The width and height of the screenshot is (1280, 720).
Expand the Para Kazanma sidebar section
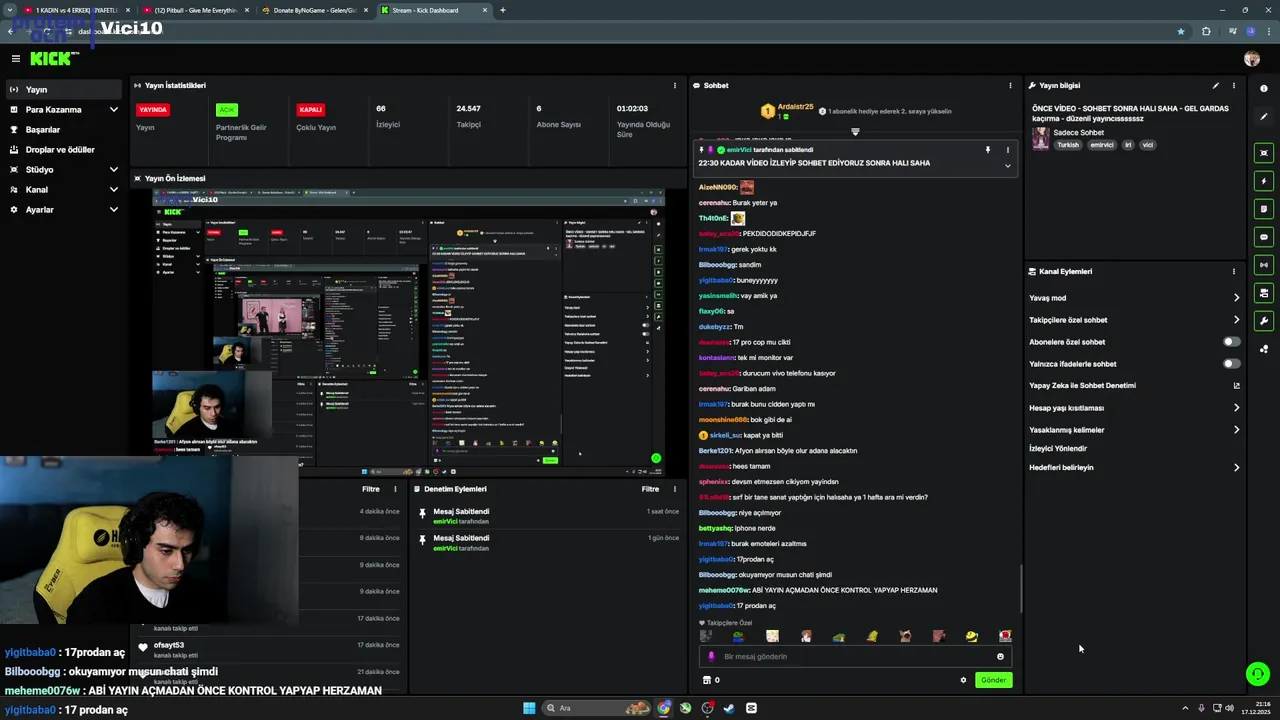113,110
